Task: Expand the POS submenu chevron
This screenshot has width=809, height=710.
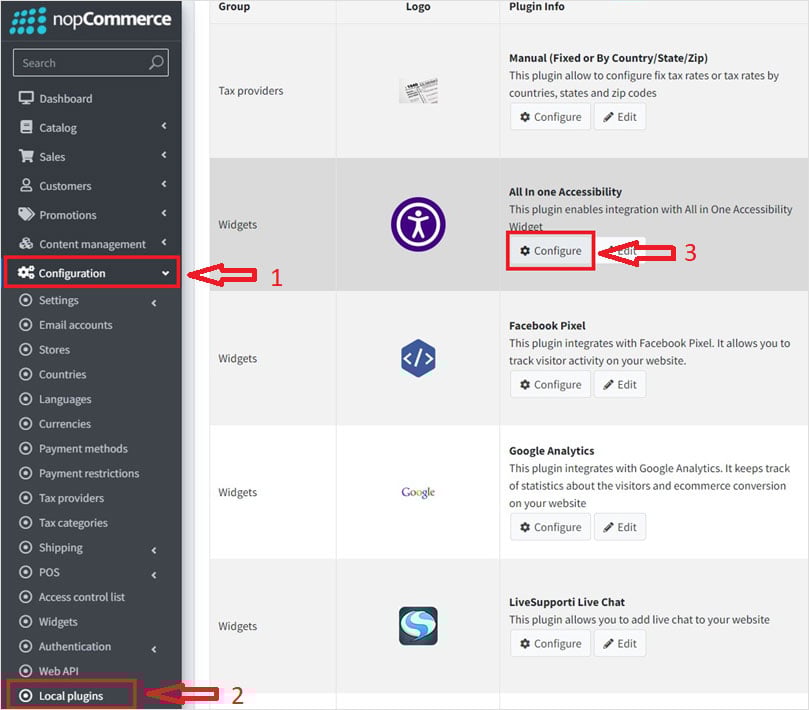Action: [x=154, y=575]
